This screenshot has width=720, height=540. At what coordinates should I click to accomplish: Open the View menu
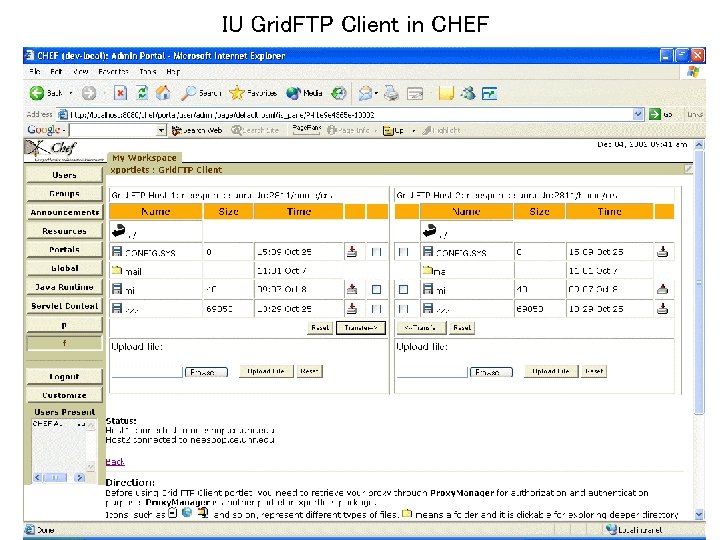tap(80, 72)
